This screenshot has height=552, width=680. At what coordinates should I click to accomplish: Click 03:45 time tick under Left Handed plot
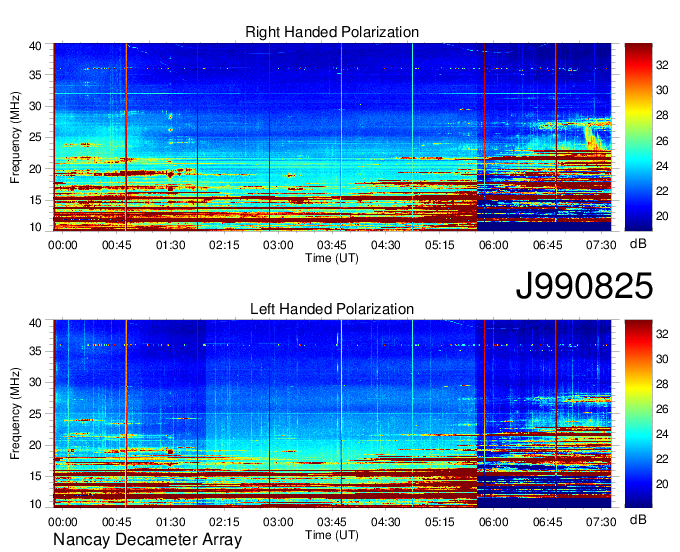(332, 522)
